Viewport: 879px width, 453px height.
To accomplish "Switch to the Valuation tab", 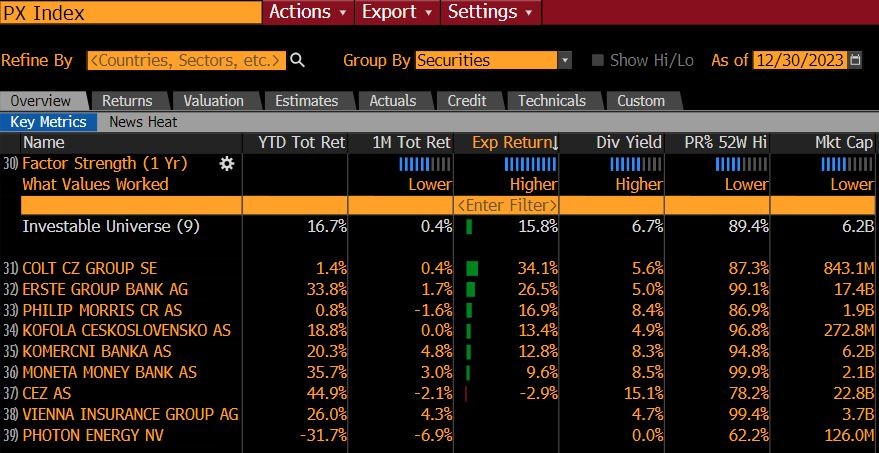I will click(214, 101).
